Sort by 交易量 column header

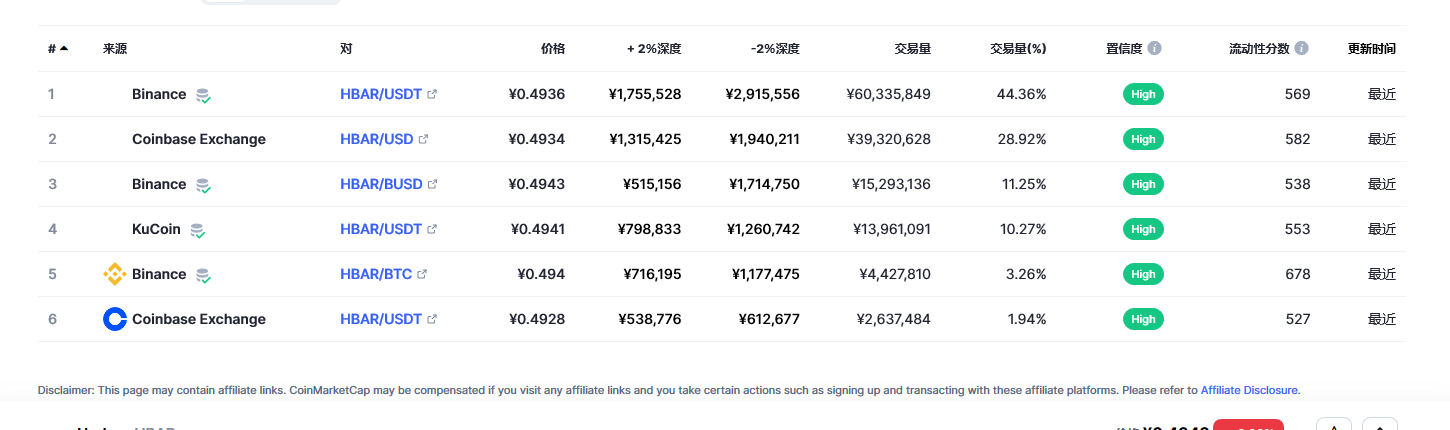click(912, 48)
